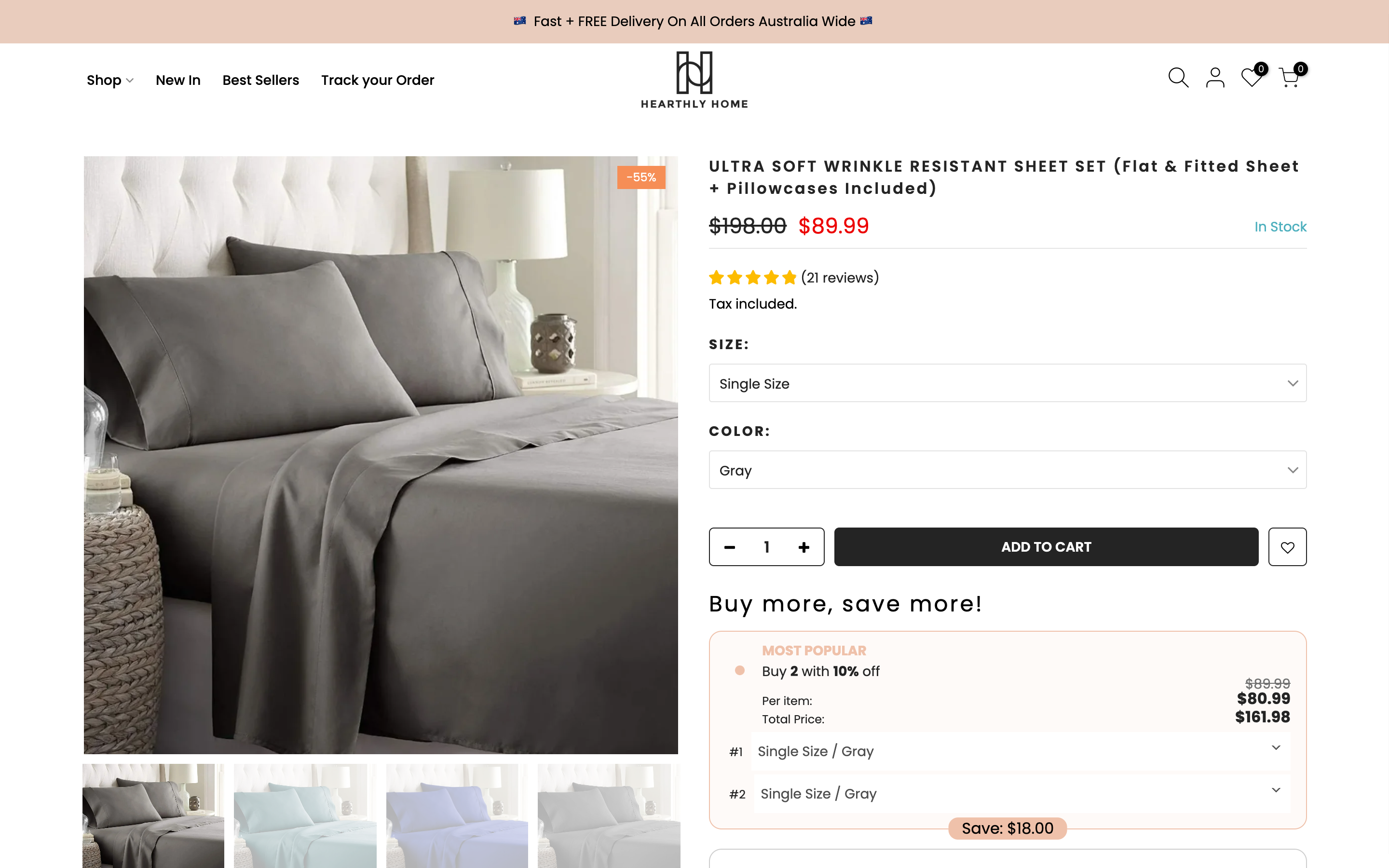
Task: Open the Shop menu
Action: 109,80
